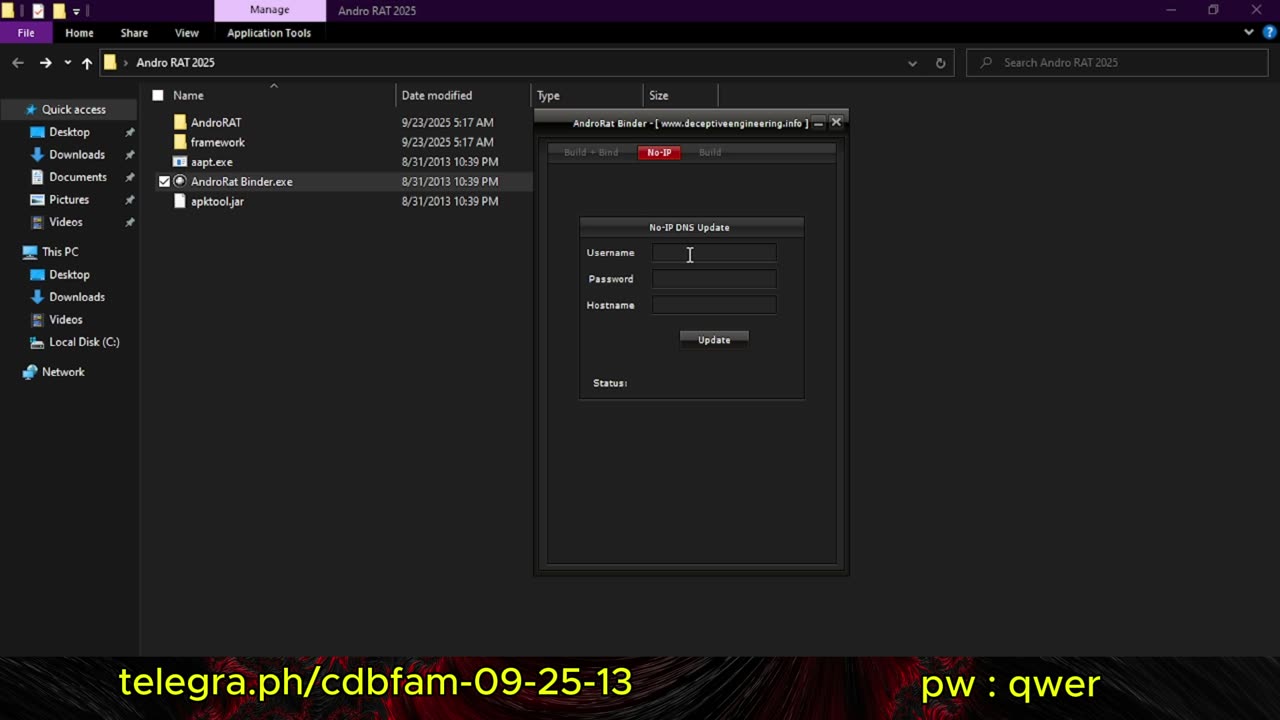
Task: Open the Application Tools tab
Action: 269,32
